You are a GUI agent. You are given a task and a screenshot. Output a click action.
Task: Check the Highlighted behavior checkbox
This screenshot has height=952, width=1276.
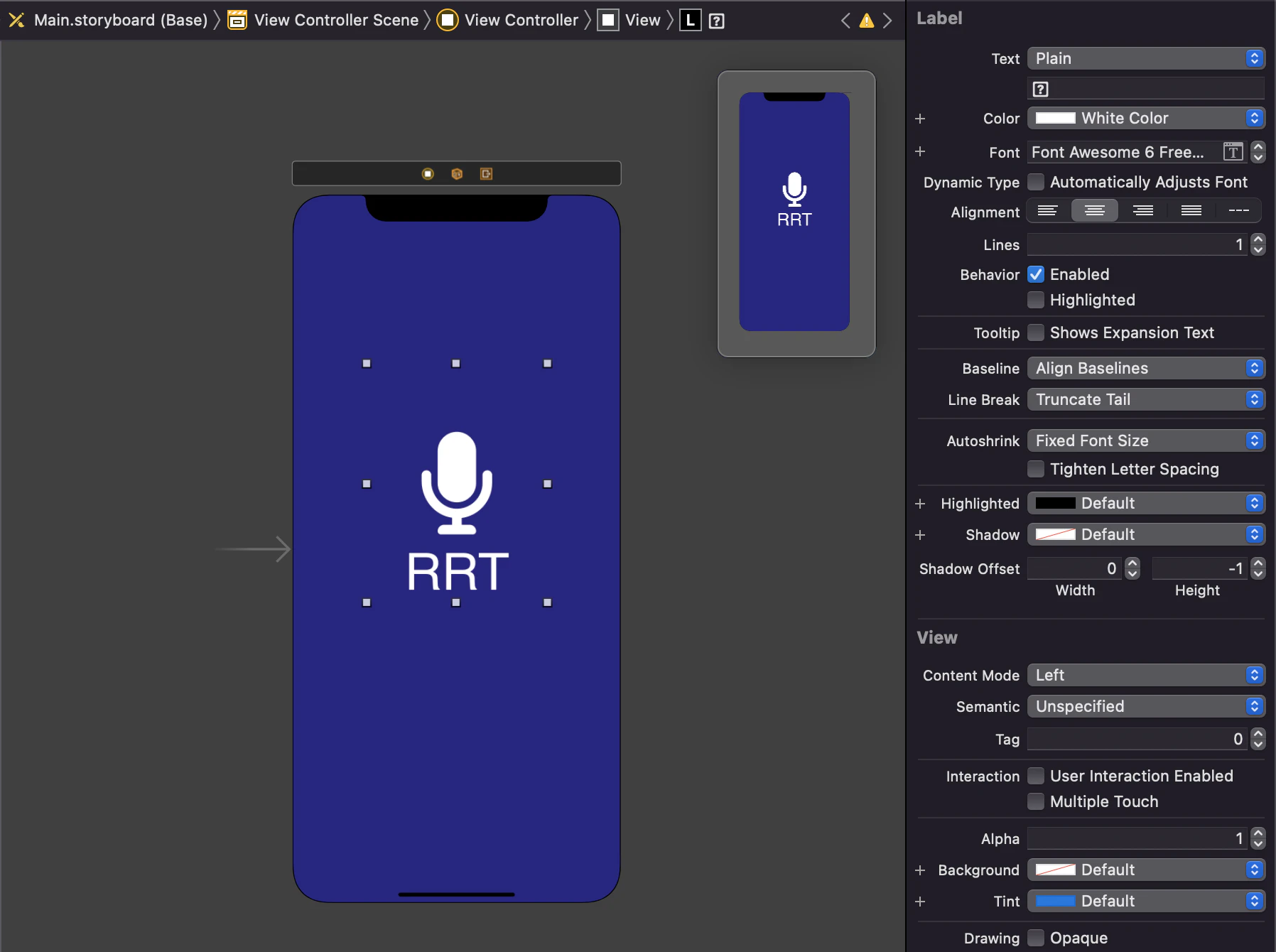click(x=1037, y=301)
